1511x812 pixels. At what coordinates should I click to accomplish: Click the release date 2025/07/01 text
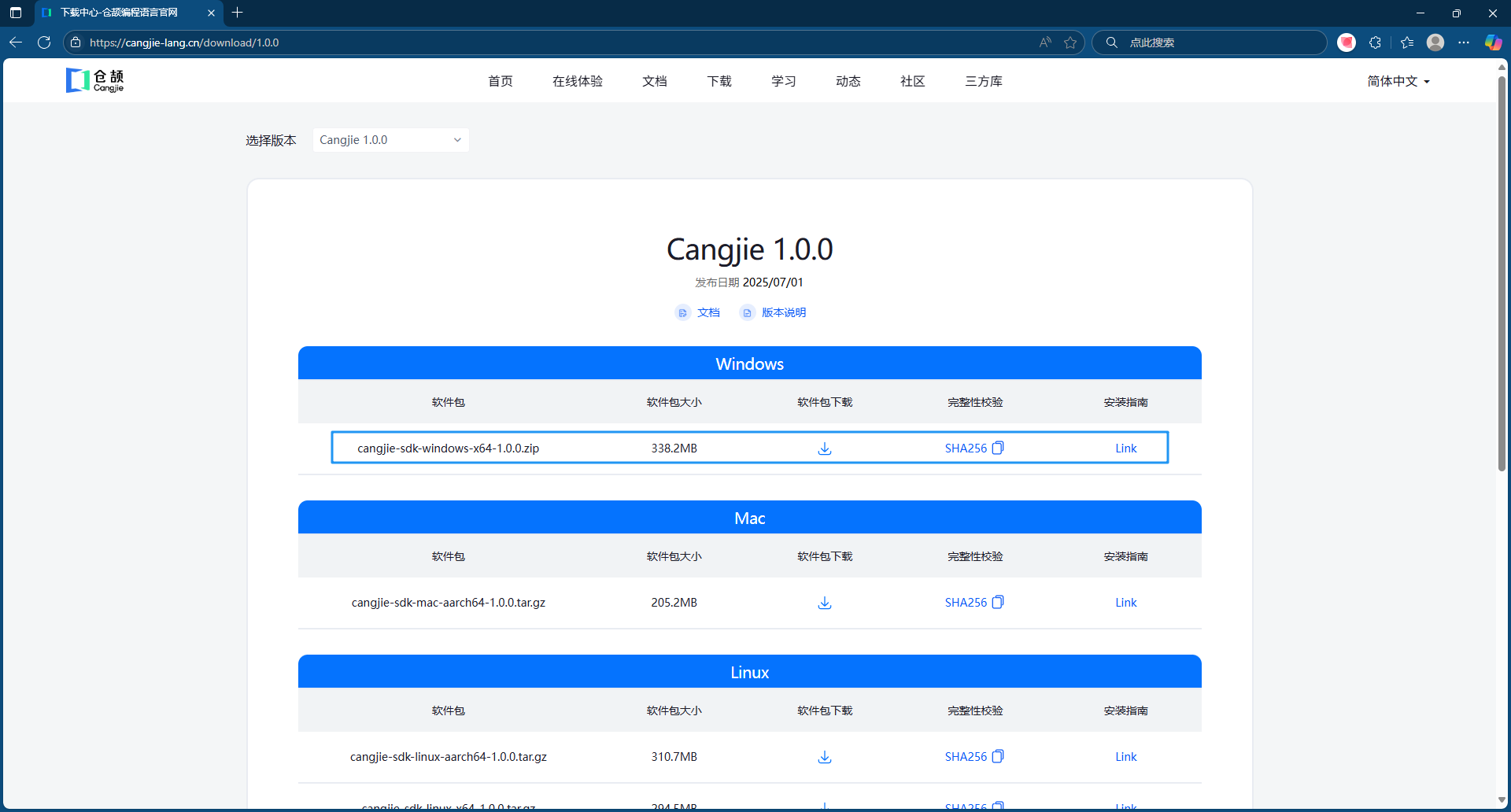point(773,282)
